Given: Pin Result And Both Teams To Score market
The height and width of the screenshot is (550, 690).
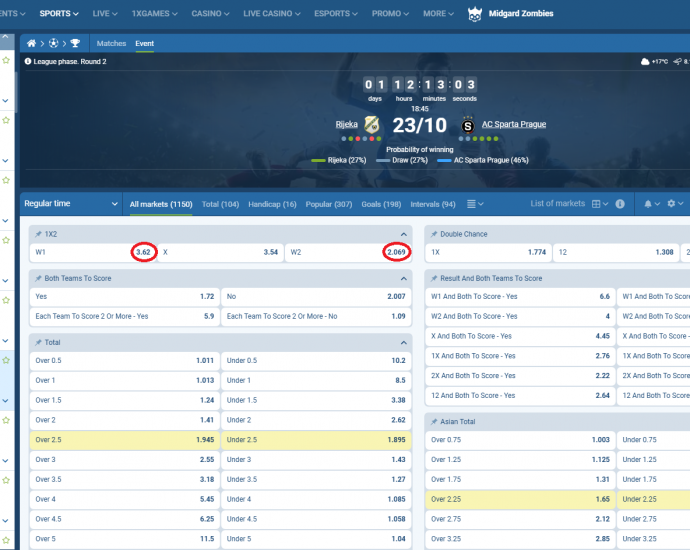Looking at the screenshot, I should [x=434, y=278].
